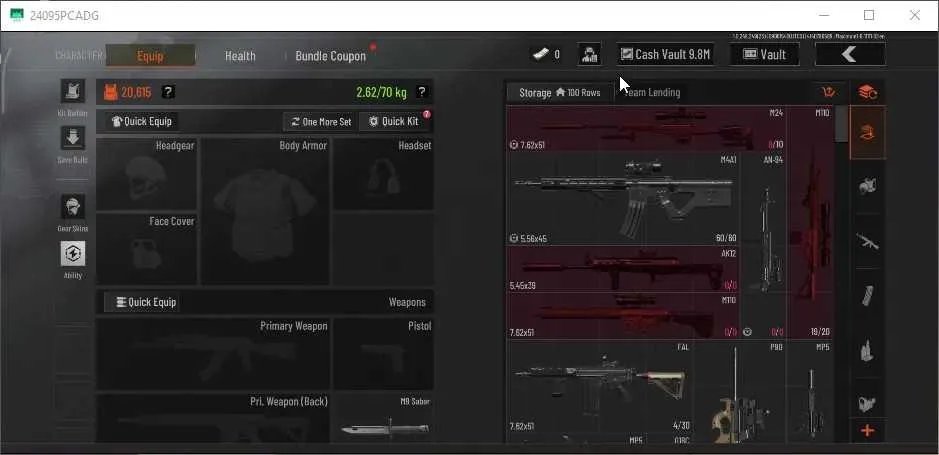Click the app icon in the title bar
This screenshot has height=455, width=939.
pyautogui.click(x=17, y=15)
